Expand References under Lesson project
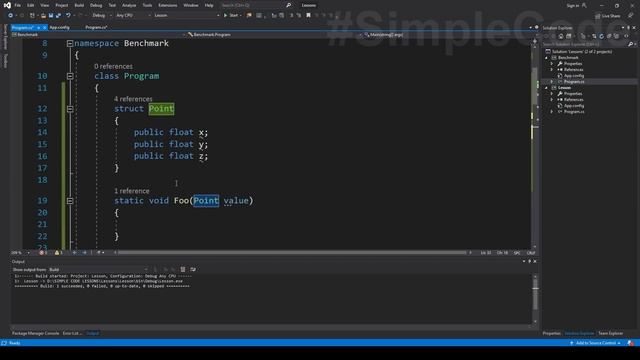Viewport: 640px width, 360px height. tap(551, 100)
